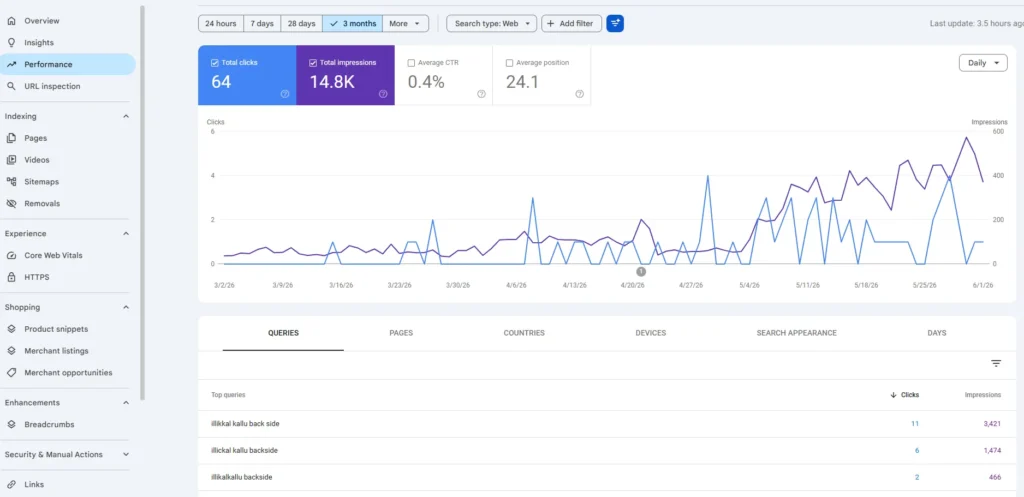
Task: Open help icon on Total impressions card
Action: point(383,94)
